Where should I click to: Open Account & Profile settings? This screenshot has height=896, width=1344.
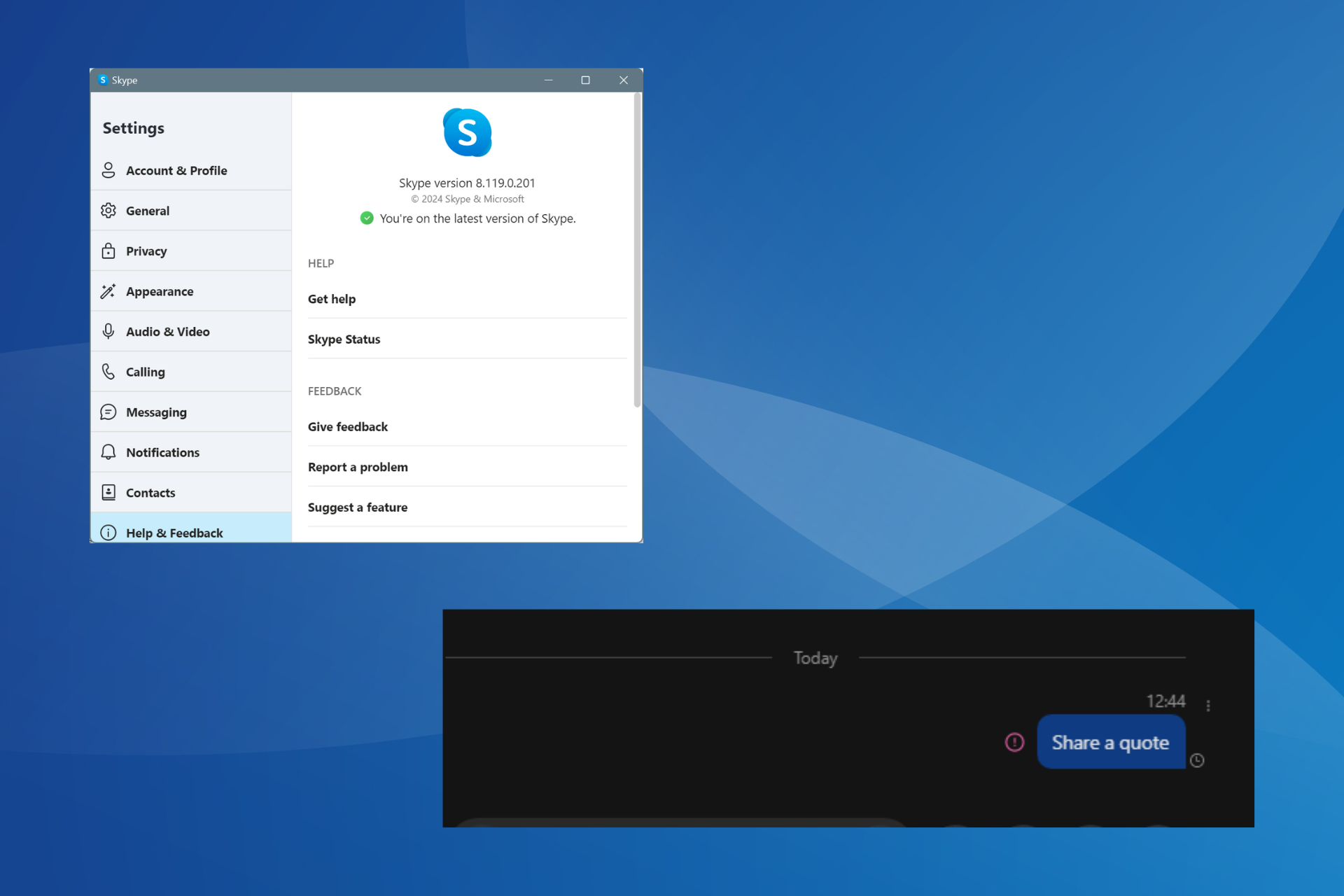pos(191,170)
